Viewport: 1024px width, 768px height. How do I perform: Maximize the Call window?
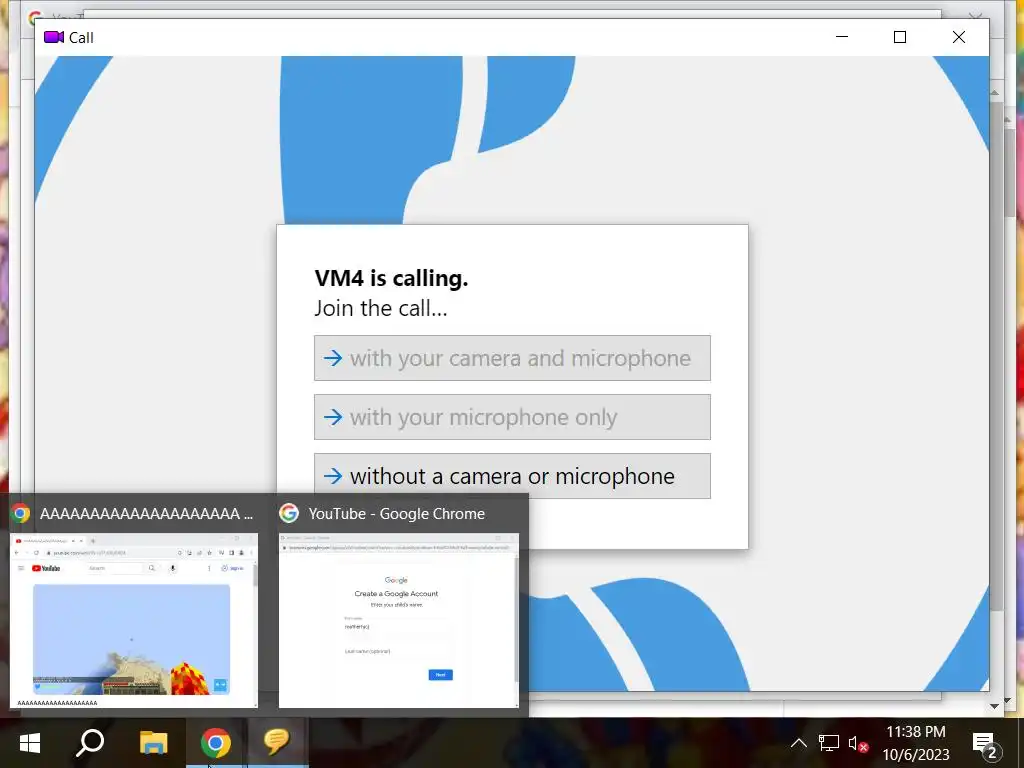(x=899, y=37)
